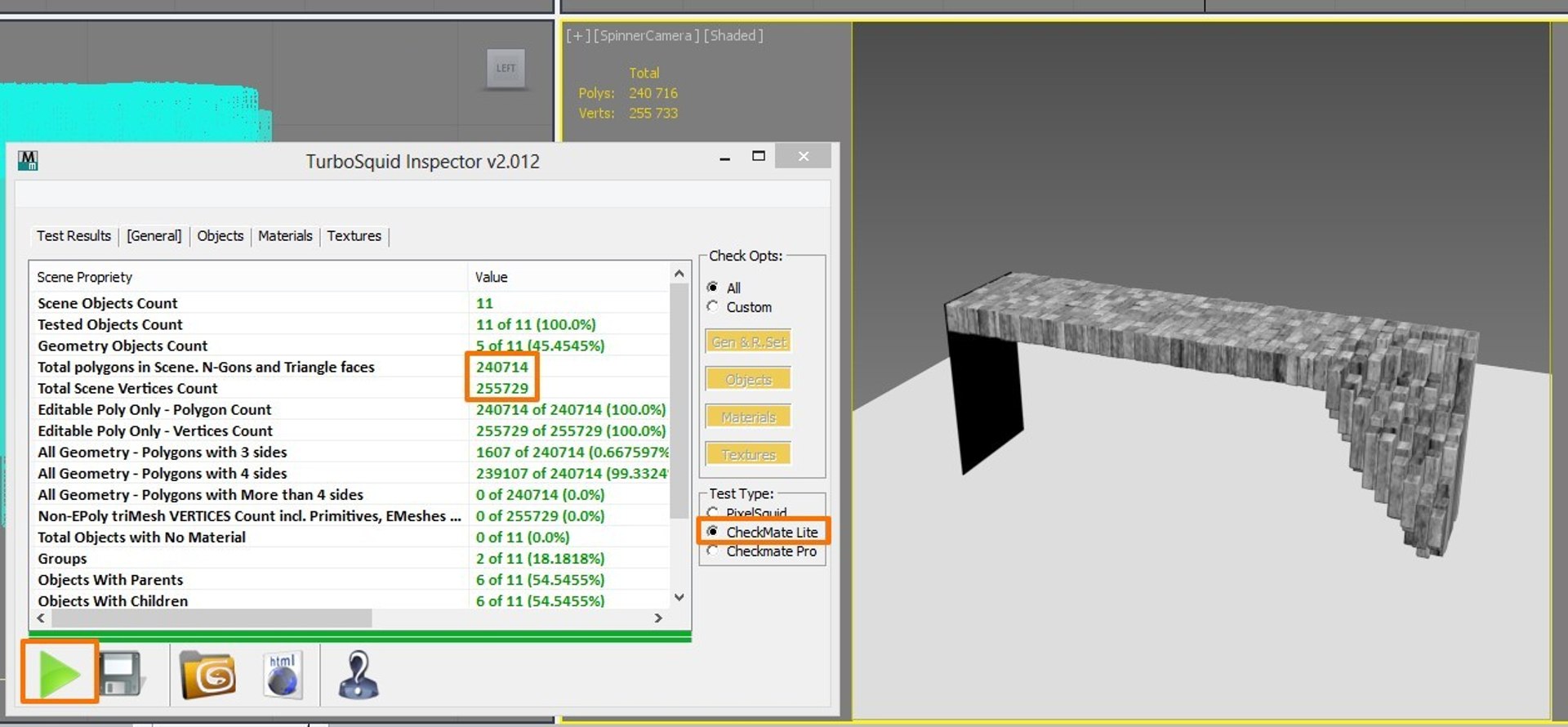Select the Tested Objects Count row

(x=350, y=324)
